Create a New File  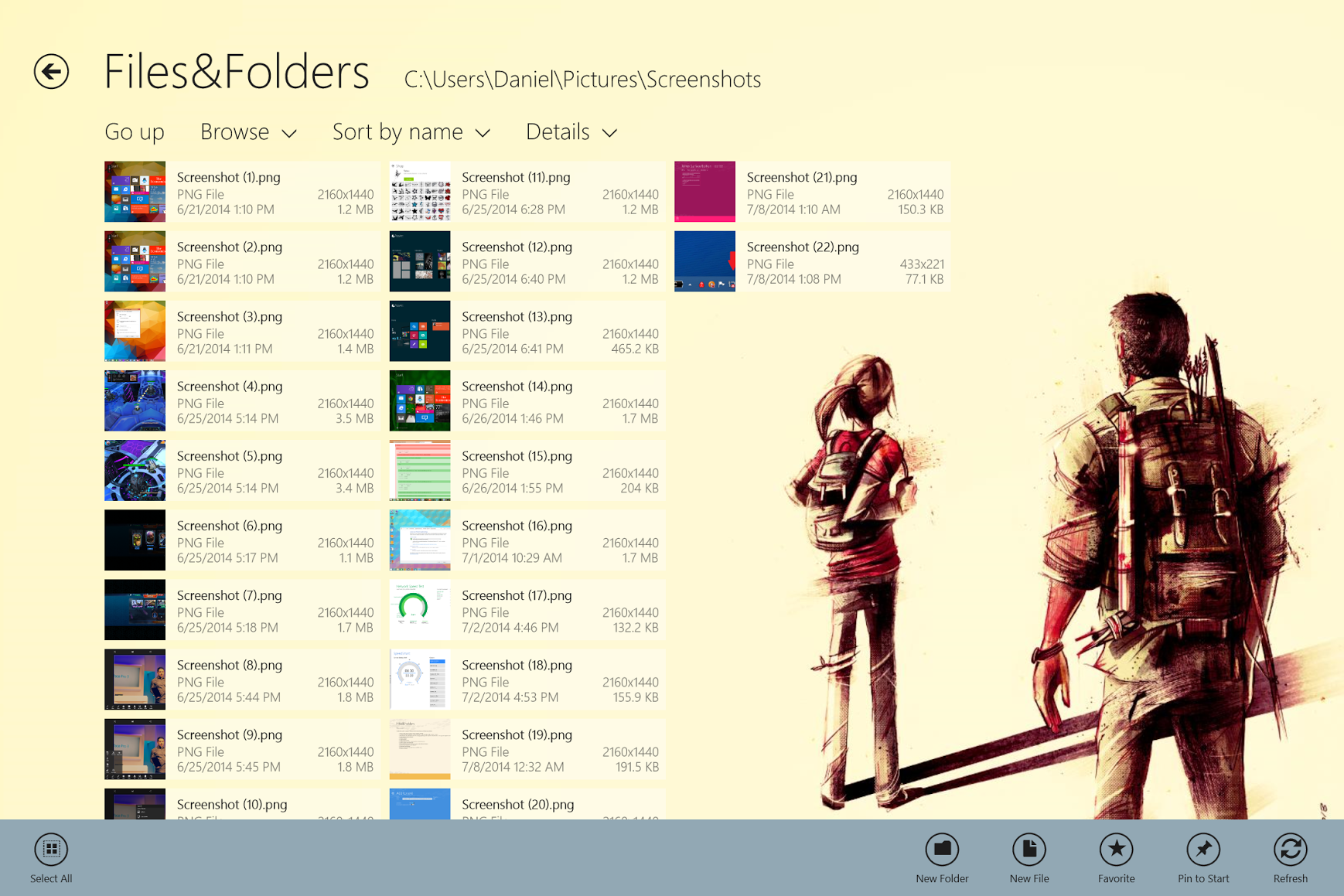[x=1029, y=850]
